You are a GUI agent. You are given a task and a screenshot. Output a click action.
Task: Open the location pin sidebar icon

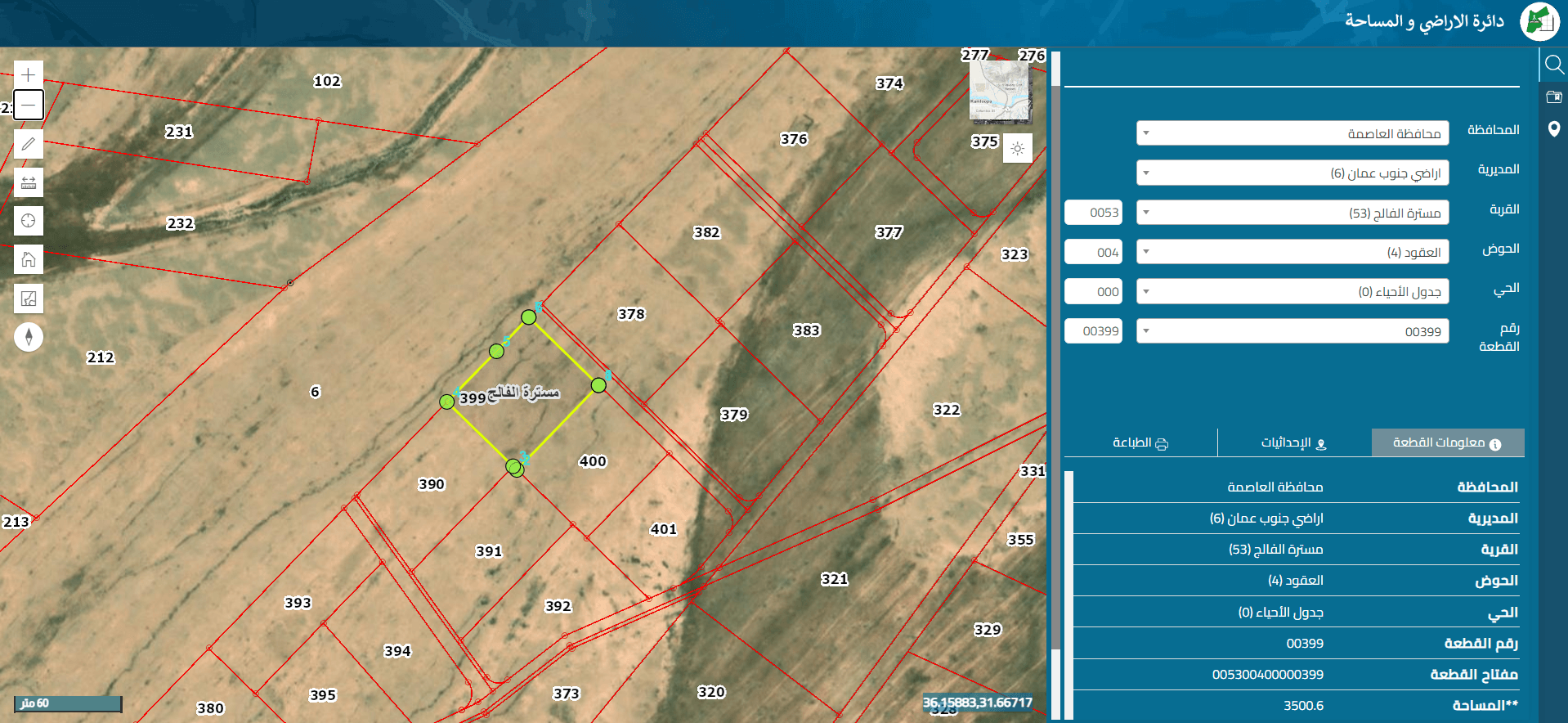(1554, 129)
